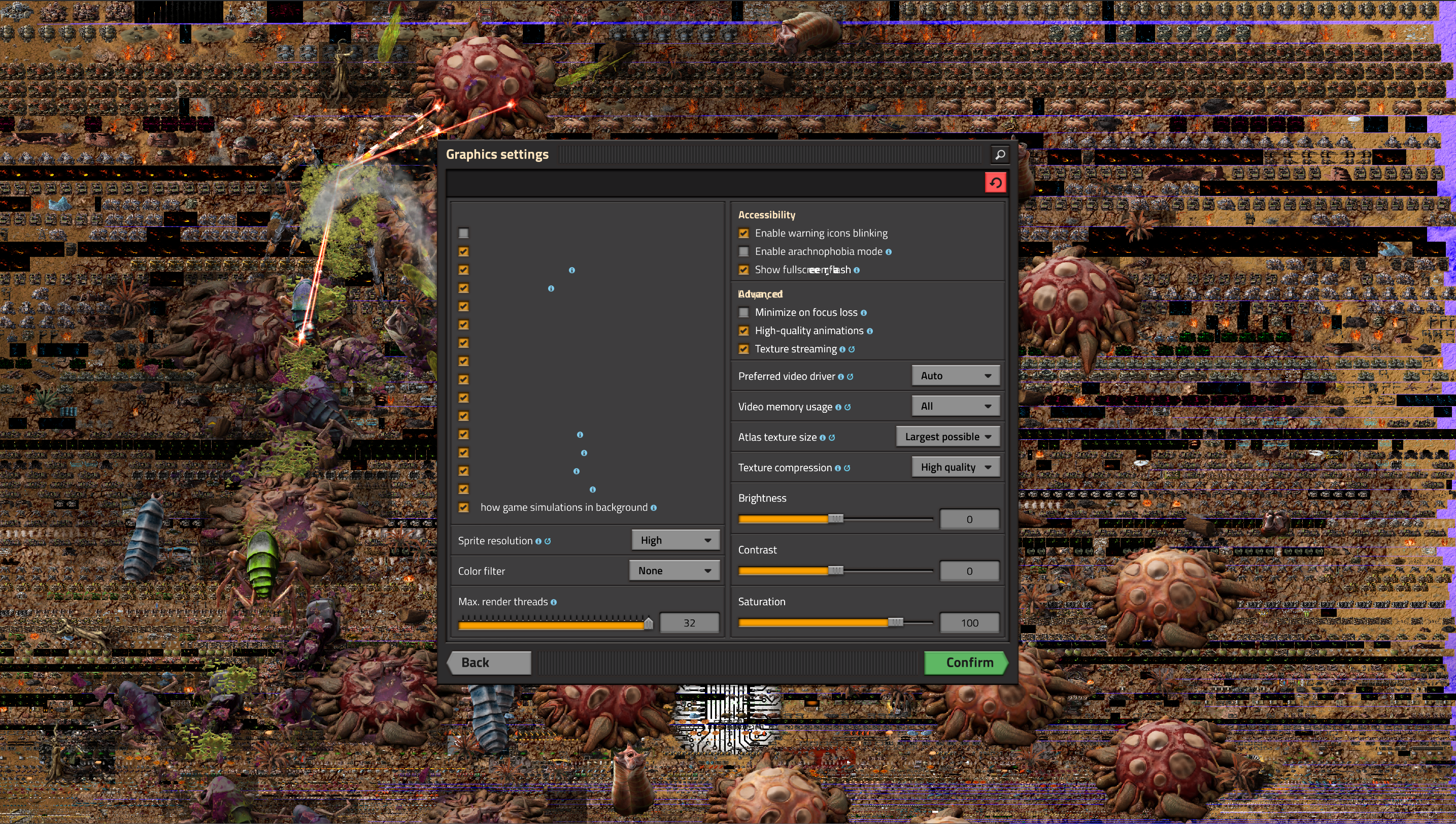Click the Back button
This screenshot has width=1456, height=824.
(x=489, y=663)
